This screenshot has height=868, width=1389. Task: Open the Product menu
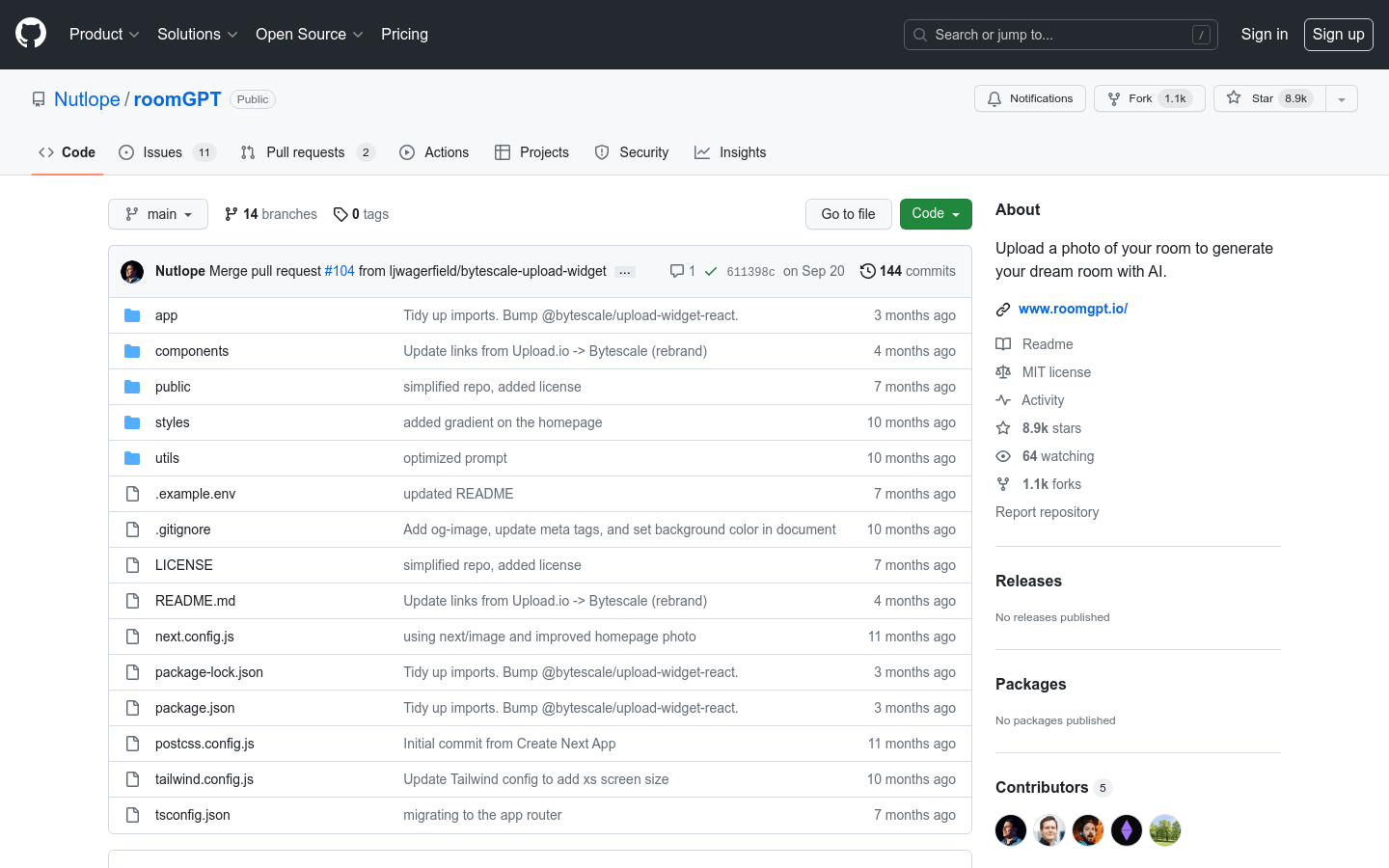(x=104, y=35)
